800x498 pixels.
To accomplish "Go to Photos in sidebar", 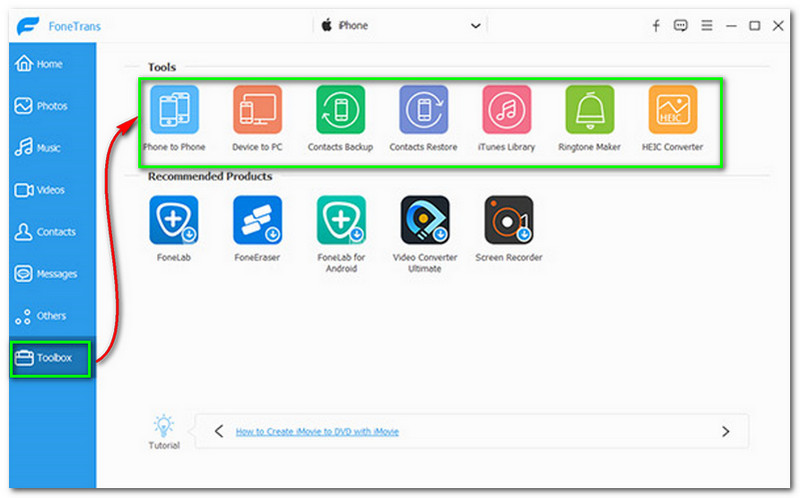I will [x=50, y=106].
